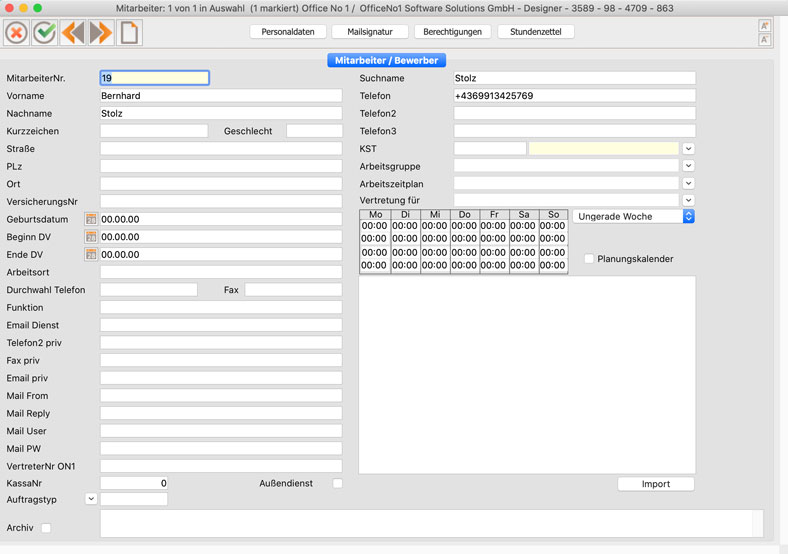Click the Mail From input field
The height and width of the screenshot is (554, 788).
click(221, 395)
